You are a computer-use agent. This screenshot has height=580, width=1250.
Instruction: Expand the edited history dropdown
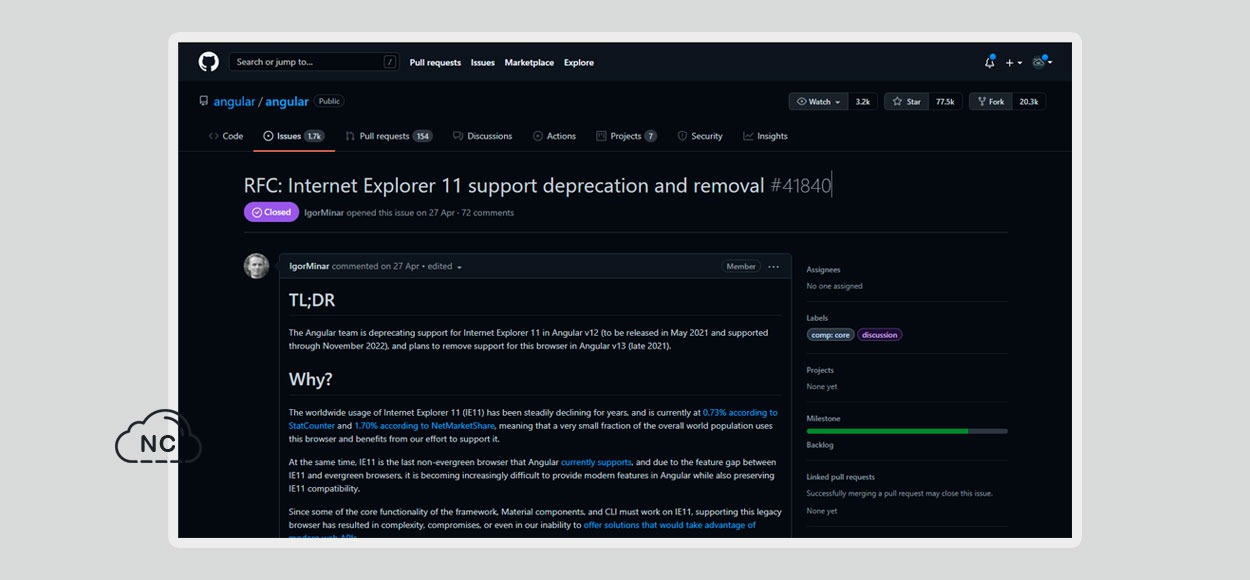click(445, 267)
